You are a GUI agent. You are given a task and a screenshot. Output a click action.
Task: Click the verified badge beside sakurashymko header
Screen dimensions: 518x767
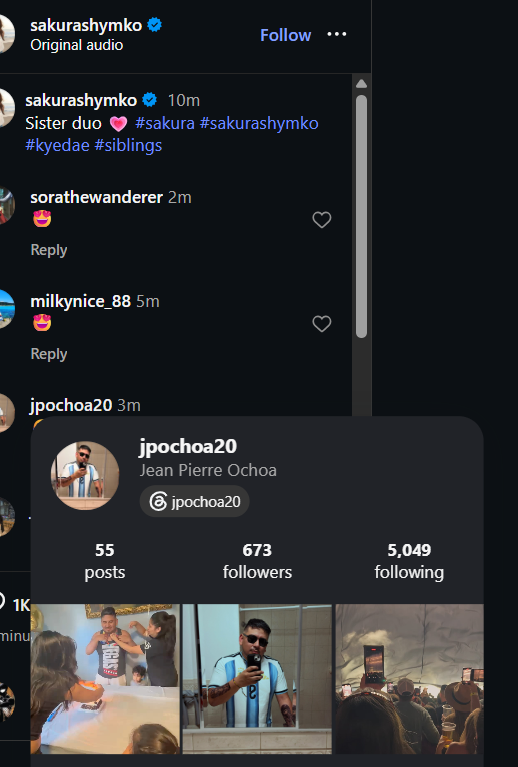coord(155,24)
